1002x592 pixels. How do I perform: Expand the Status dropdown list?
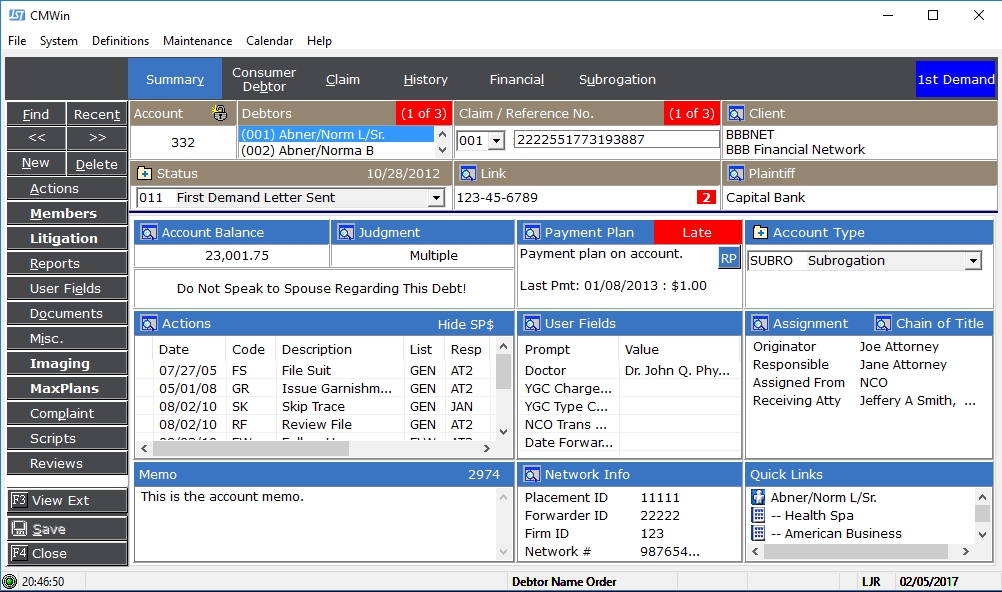tap(434, 198)
